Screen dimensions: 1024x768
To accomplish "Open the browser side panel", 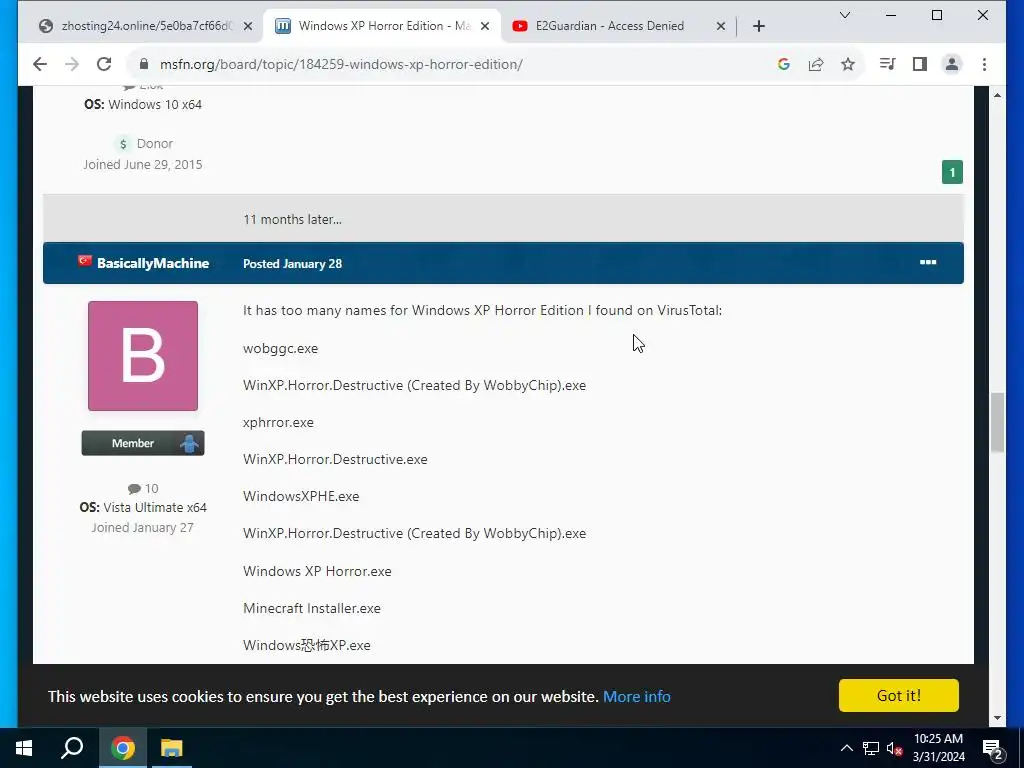I will tap(920, 64).
